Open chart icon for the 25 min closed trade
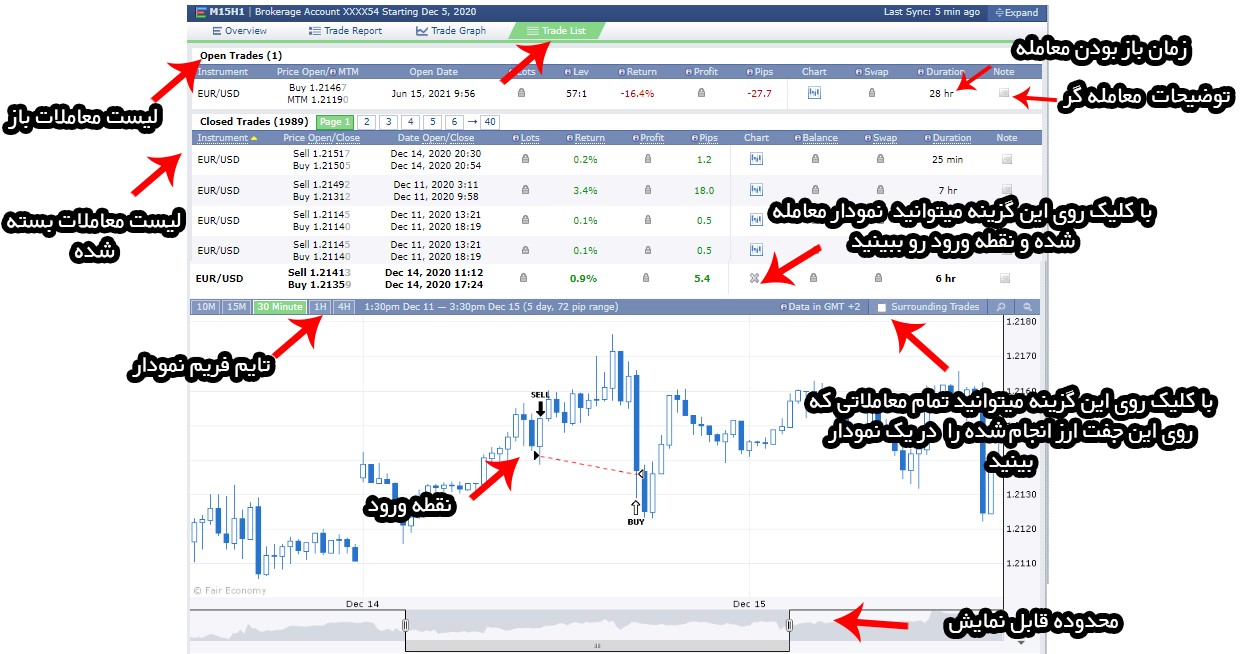The image size is (1241, 654). tap(756, 159)
